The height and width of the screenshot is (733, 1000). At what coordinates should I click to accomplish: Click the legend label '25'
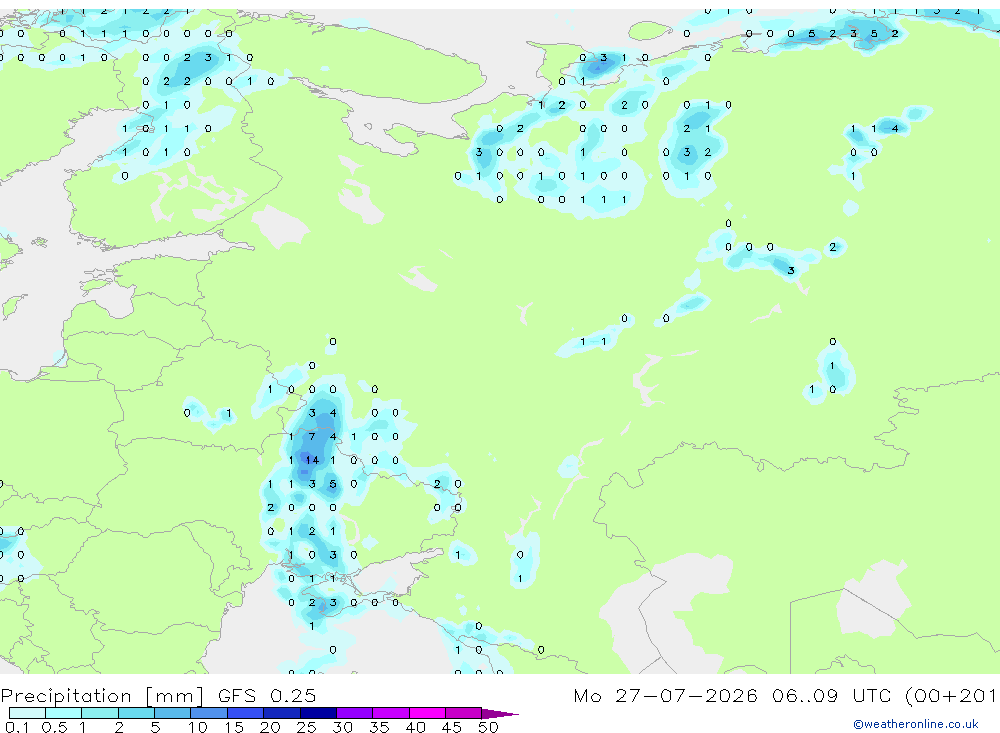(306, 727)
